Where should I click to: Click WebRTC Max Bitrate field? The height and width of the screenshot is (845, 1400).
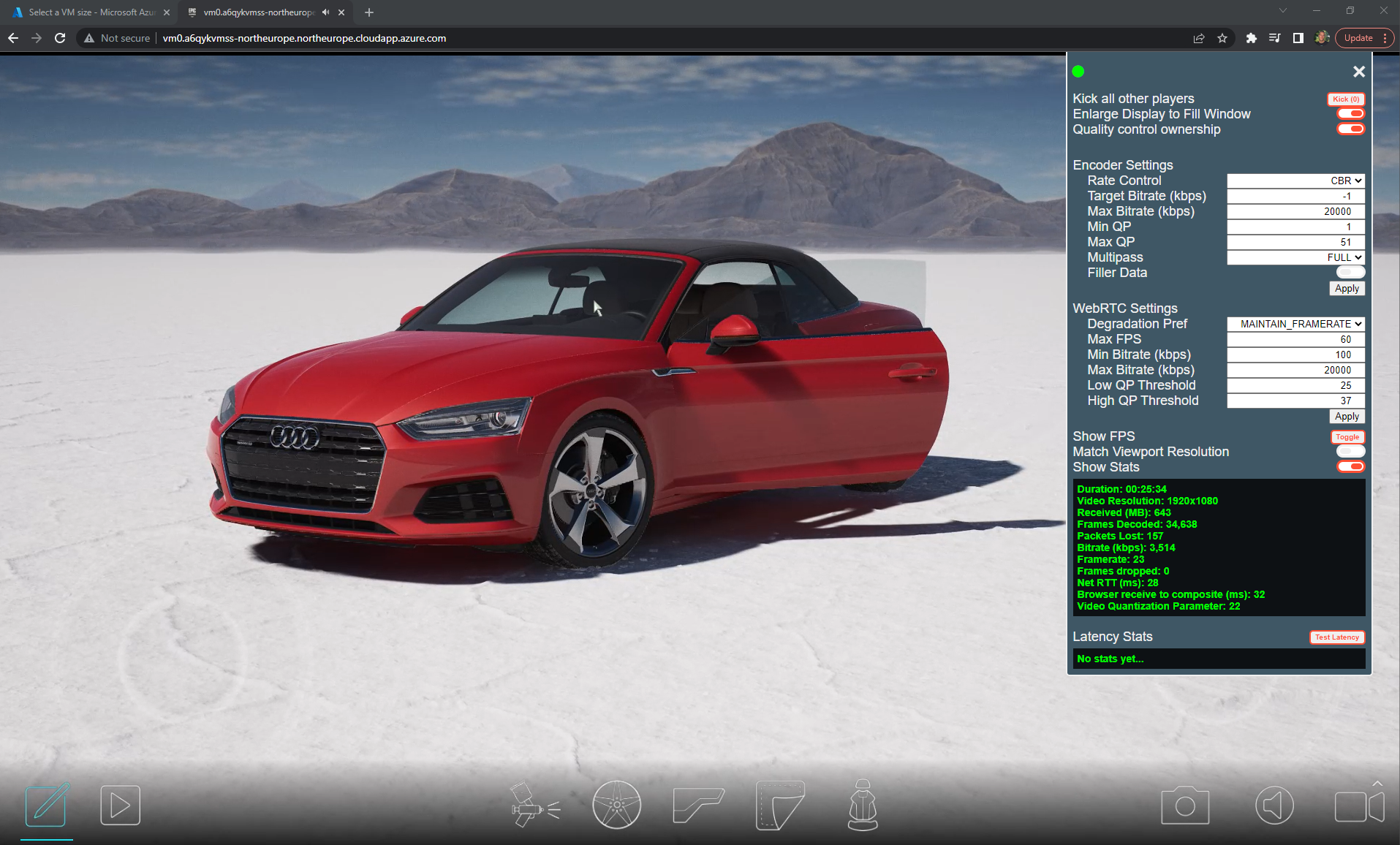click(1295, 370)
